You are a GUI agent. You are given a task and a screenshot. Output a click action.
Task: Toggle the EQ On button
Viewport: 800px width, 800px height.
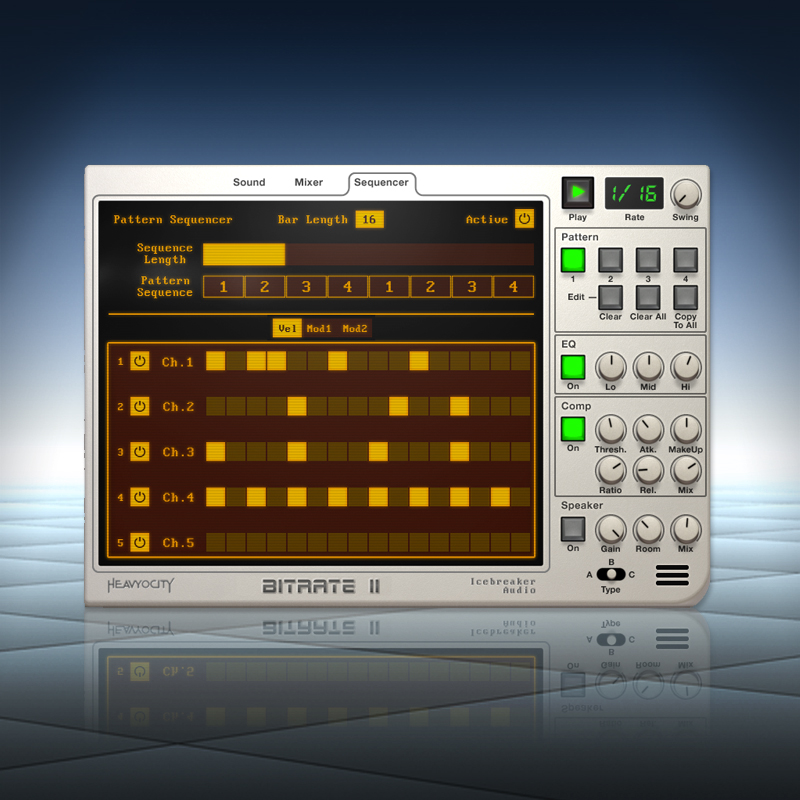tap(573, 367)
